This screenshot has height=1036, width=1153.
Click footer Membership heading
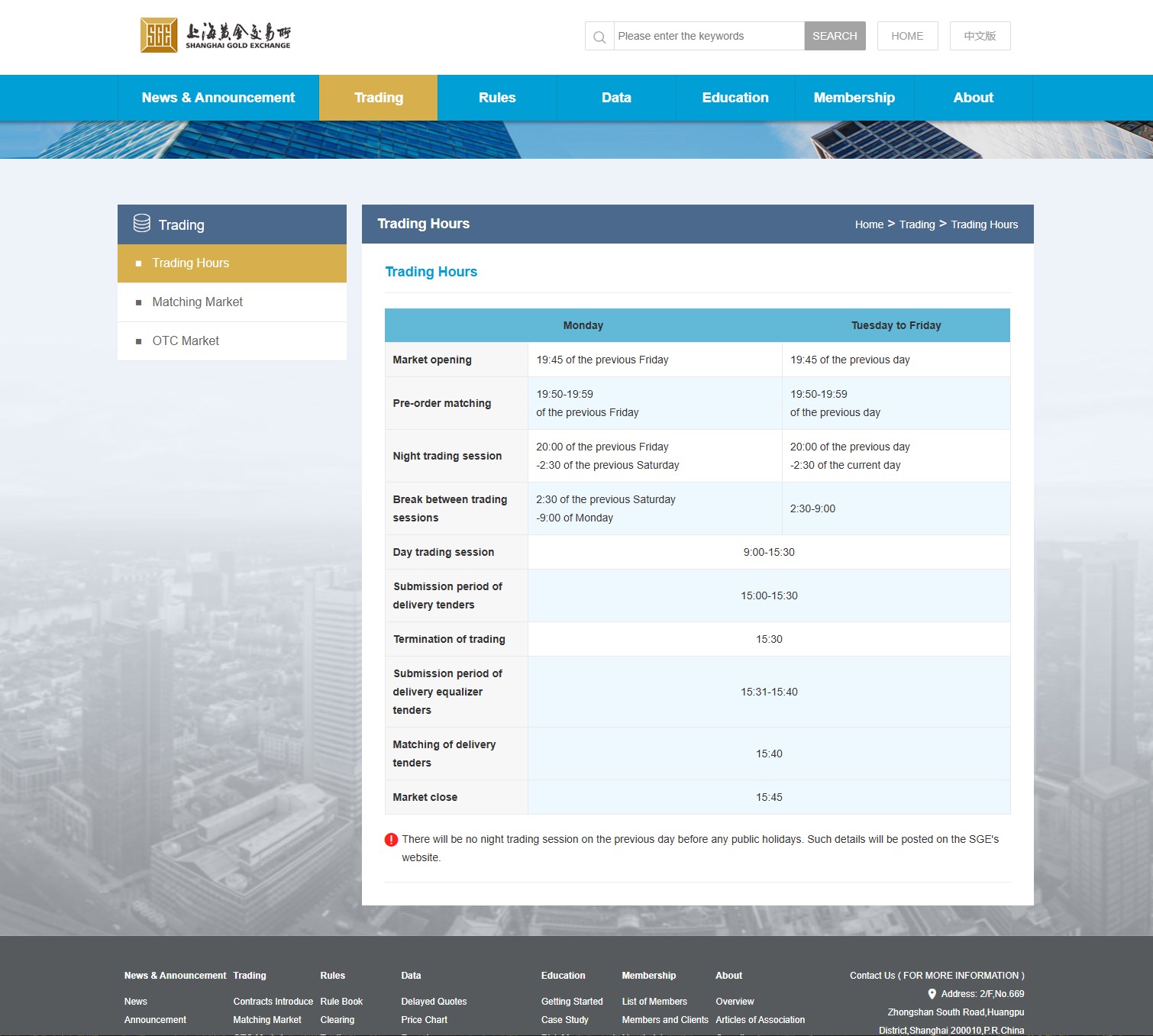tap(649, 976)
